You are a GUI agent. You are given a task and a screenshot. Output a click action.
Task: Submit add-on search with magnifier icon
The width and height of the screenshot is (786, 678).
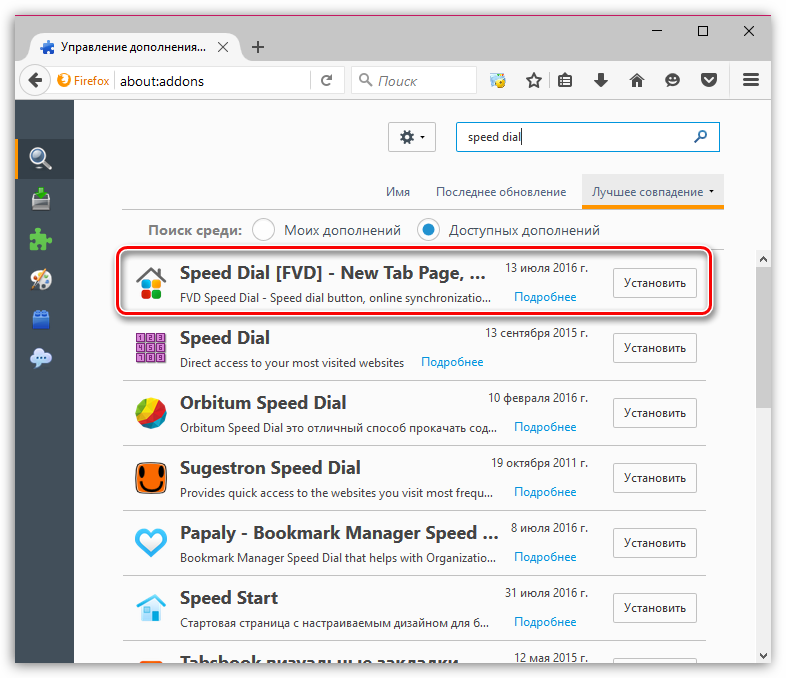pyautogui.click(x=700, y=136)
